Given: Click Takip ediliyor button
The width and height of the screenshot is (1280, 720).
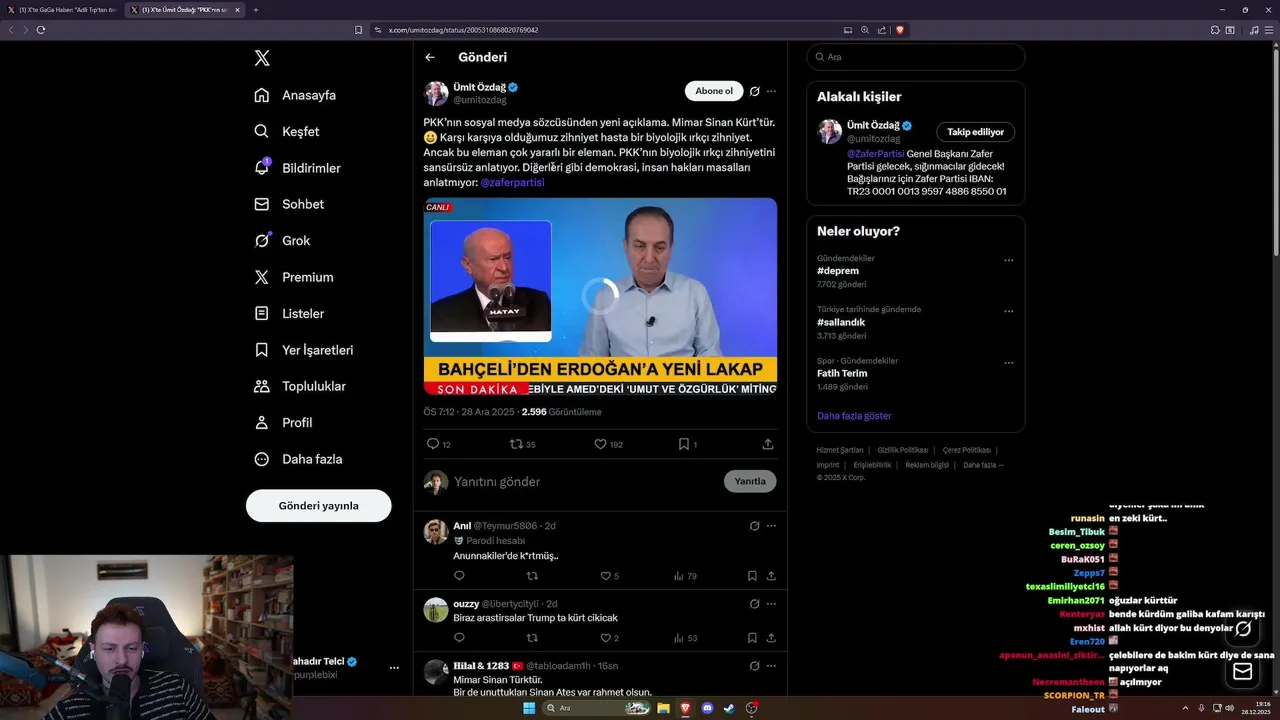Looking at the screenshot, I should [975, 132].
